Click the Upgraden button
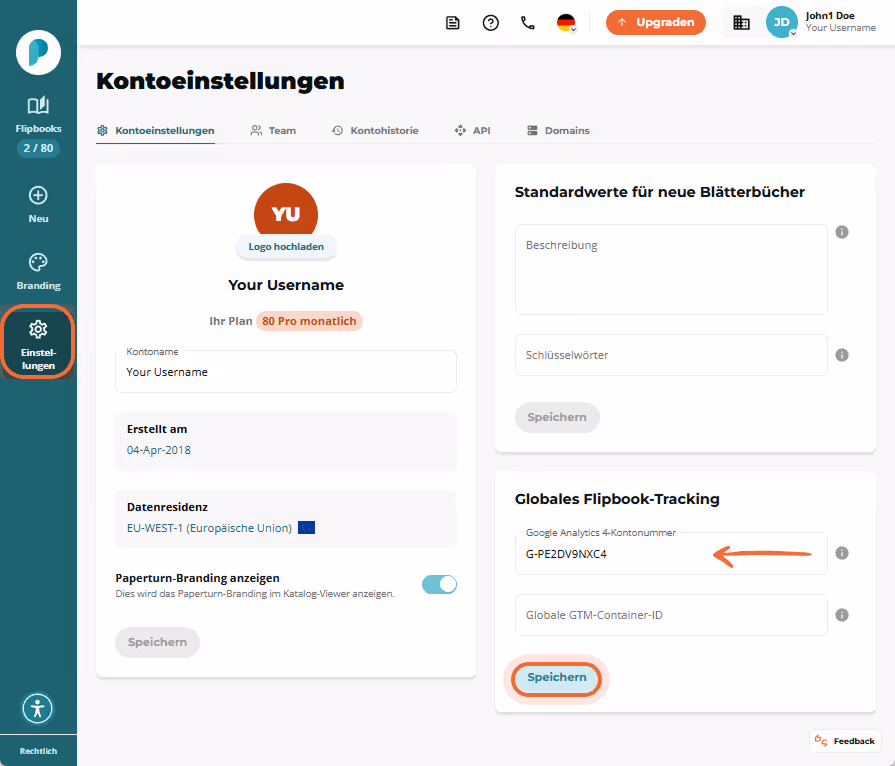The width and height of the screenshot is (895, 766). click(656, 22)
